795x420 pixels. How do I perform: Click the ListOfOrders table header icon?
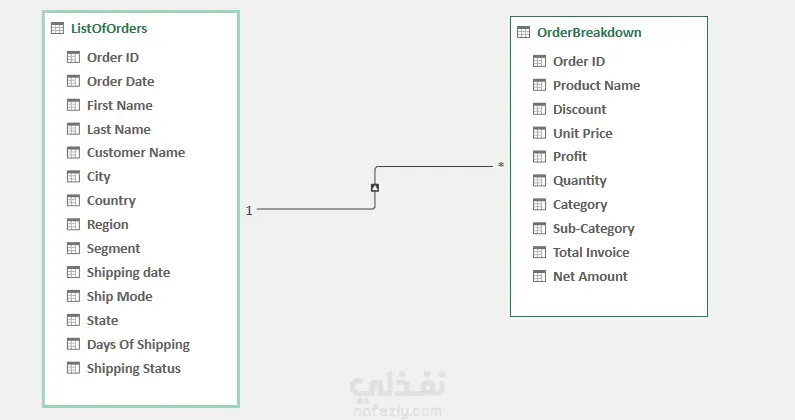pos(57,28)
